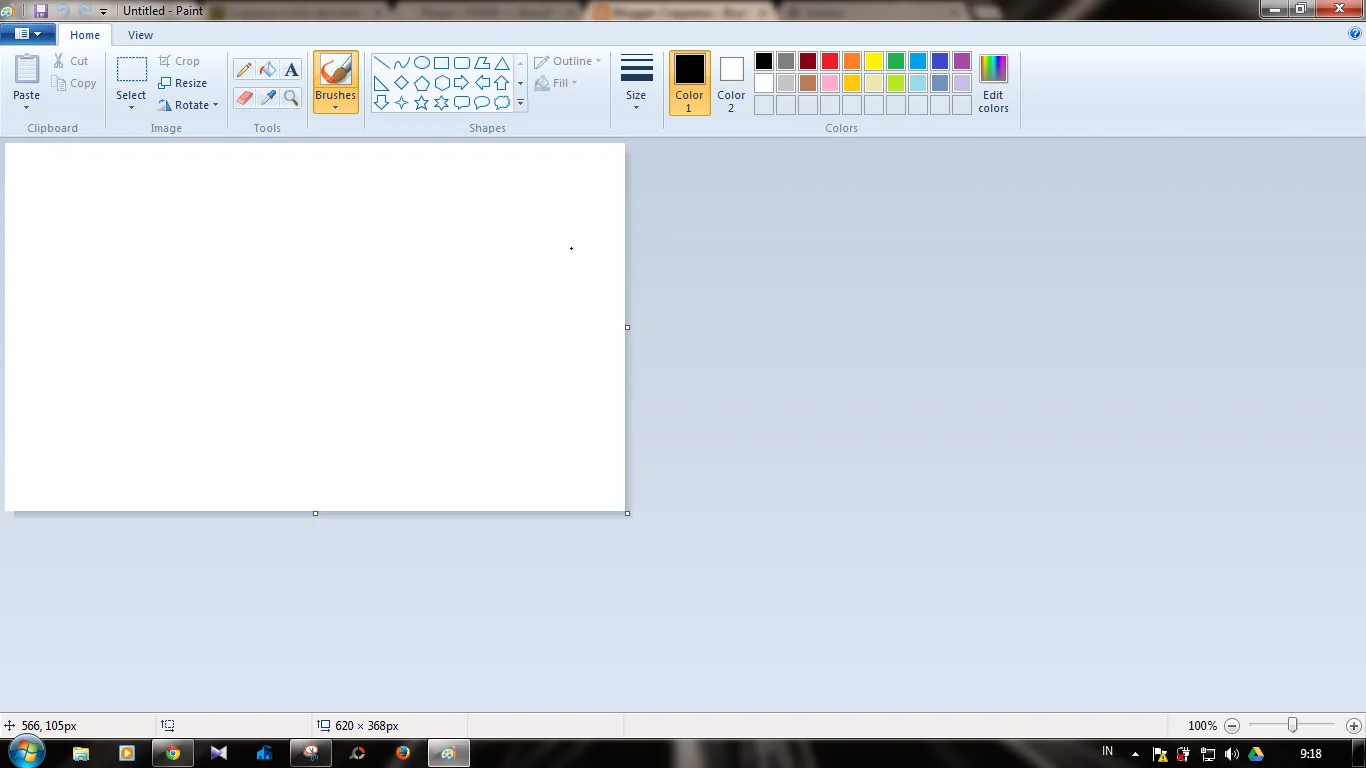Pick the red color swatch
This screenshot has width=1366, height=768.
[x=830, y=61]
